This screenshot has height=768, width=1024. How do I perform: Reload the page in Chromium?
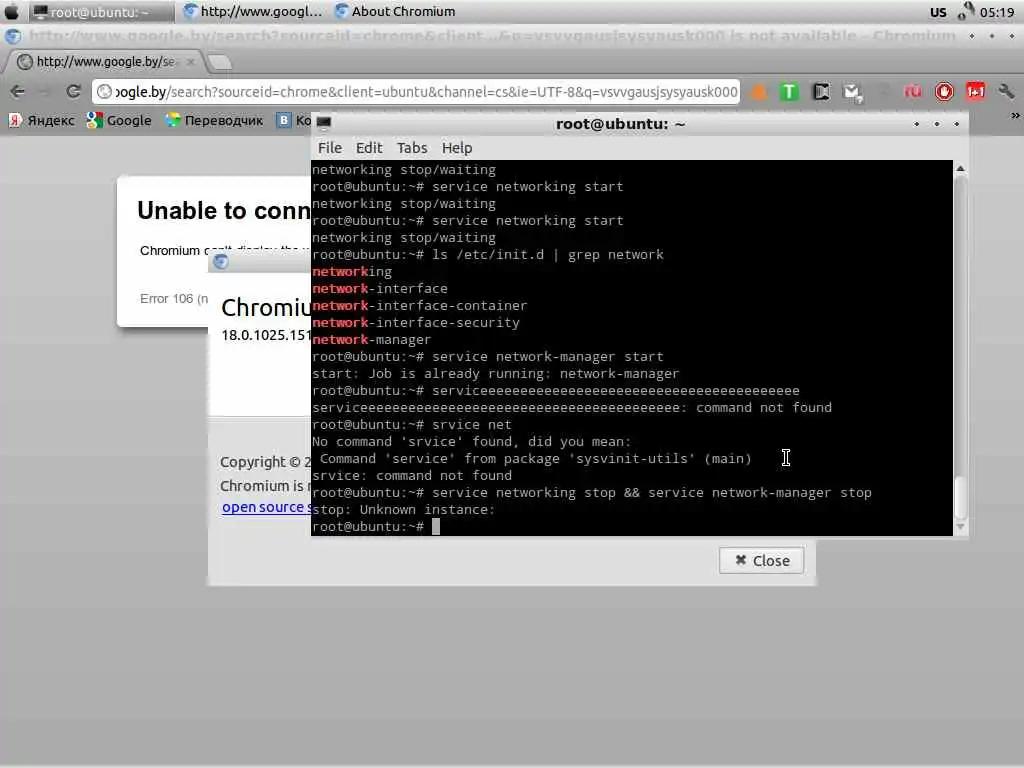(x=73, y=91)
